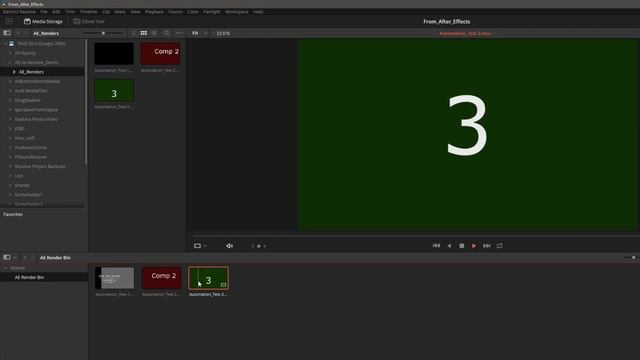The width and height of the screenshot is (640, 360).
Task: Expand the Resolve Project Backups folder
Action: [x=10, y=167]
